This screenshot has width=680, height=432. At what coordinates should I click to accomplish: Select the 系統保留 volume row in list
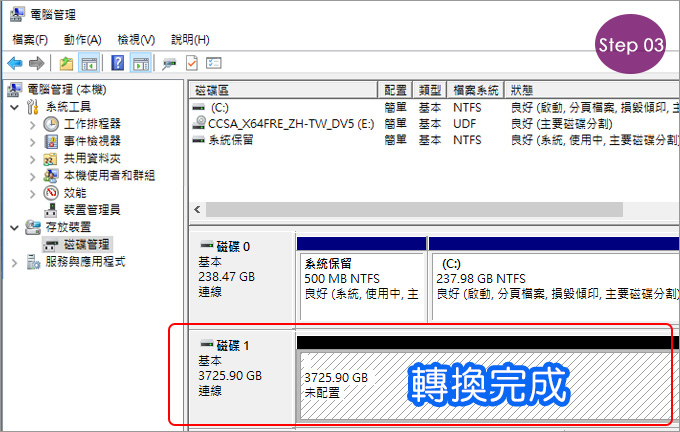point(435,140)
